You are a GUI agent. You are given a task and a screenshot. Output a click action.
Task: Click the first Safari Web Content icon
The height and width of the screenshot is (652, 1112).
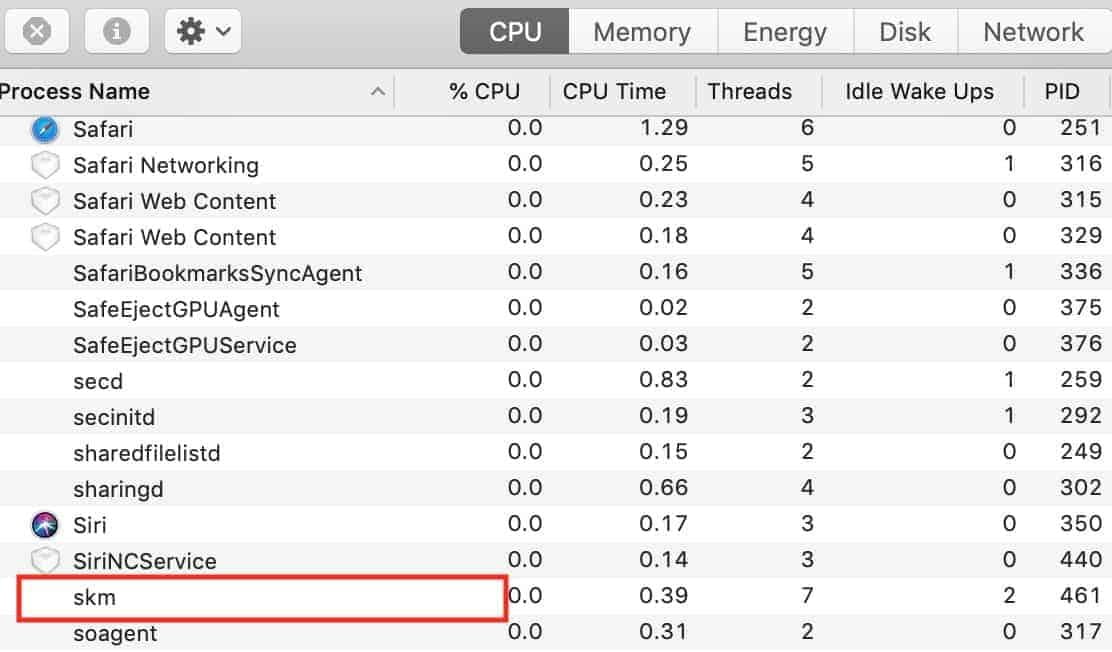[45, 201]
